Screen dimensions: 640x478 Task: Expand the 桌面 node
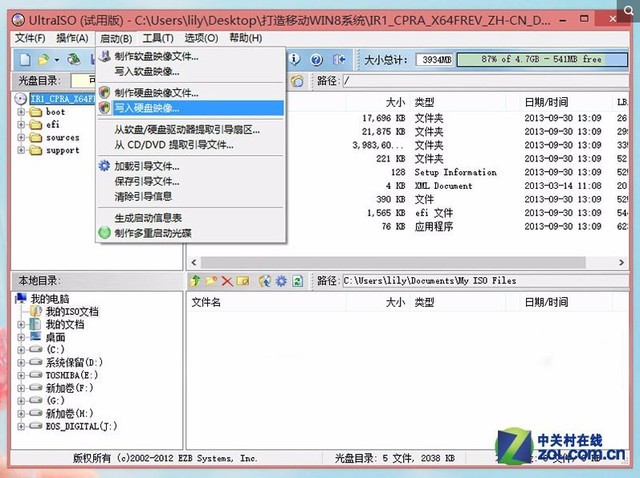21,337
